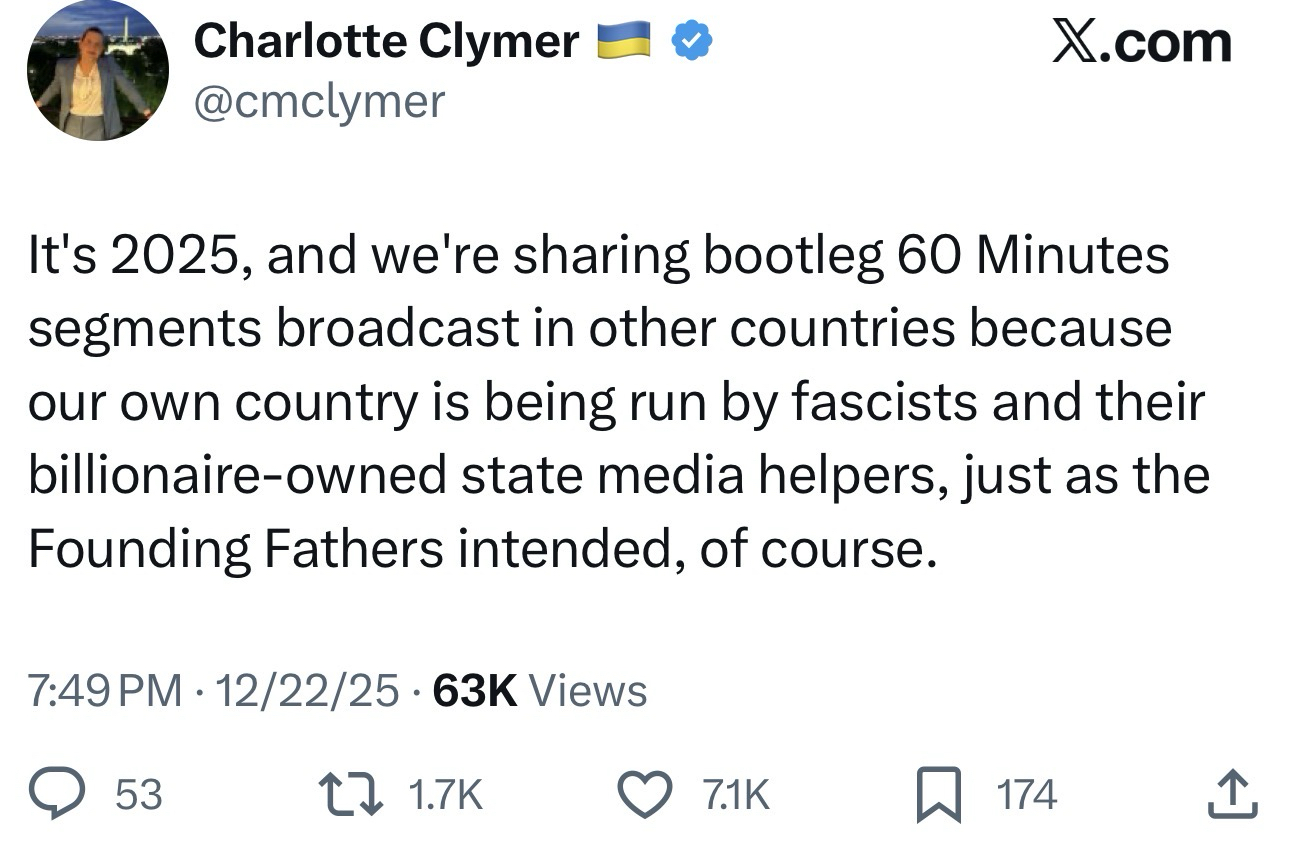Screen dimensions: 1290x858
Task: Open Charlotte Clymer's profile picture
Action: click(x=97, y=72)
